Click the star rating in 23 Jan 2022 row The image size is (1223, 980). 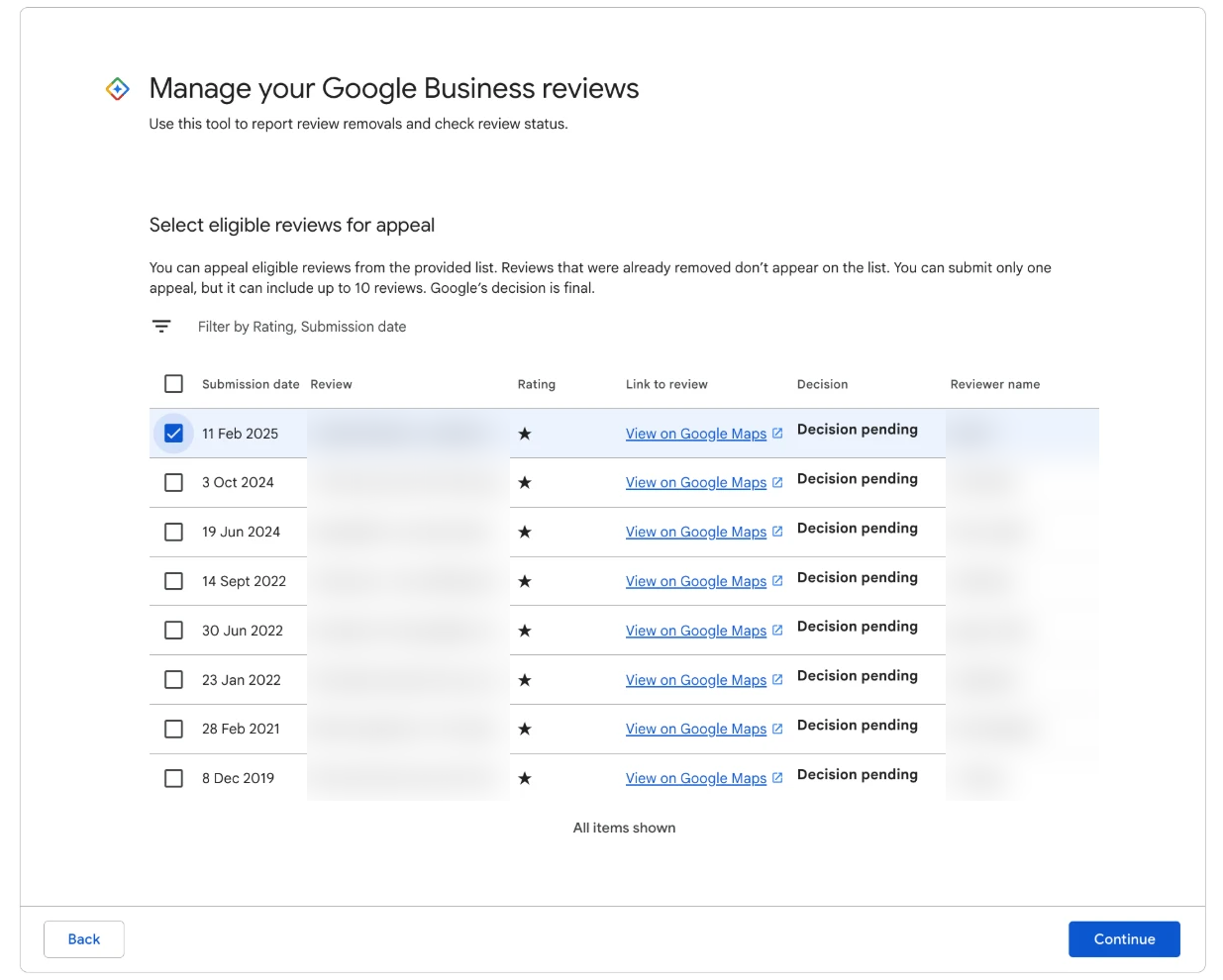click(x=525, y=680)
